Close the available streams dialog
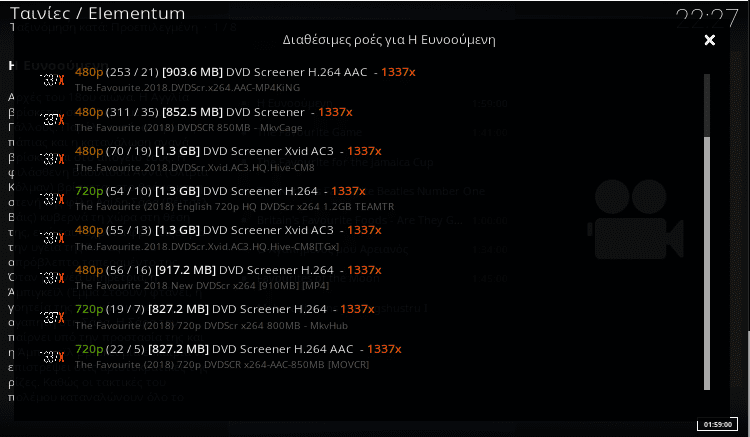The image size is (750, 437). point(710,40)
